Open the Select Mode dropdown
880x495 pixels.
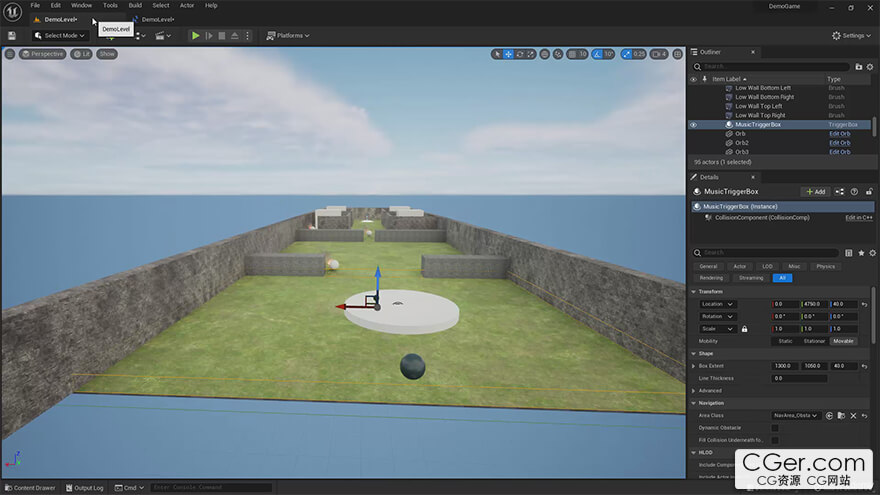59,35
